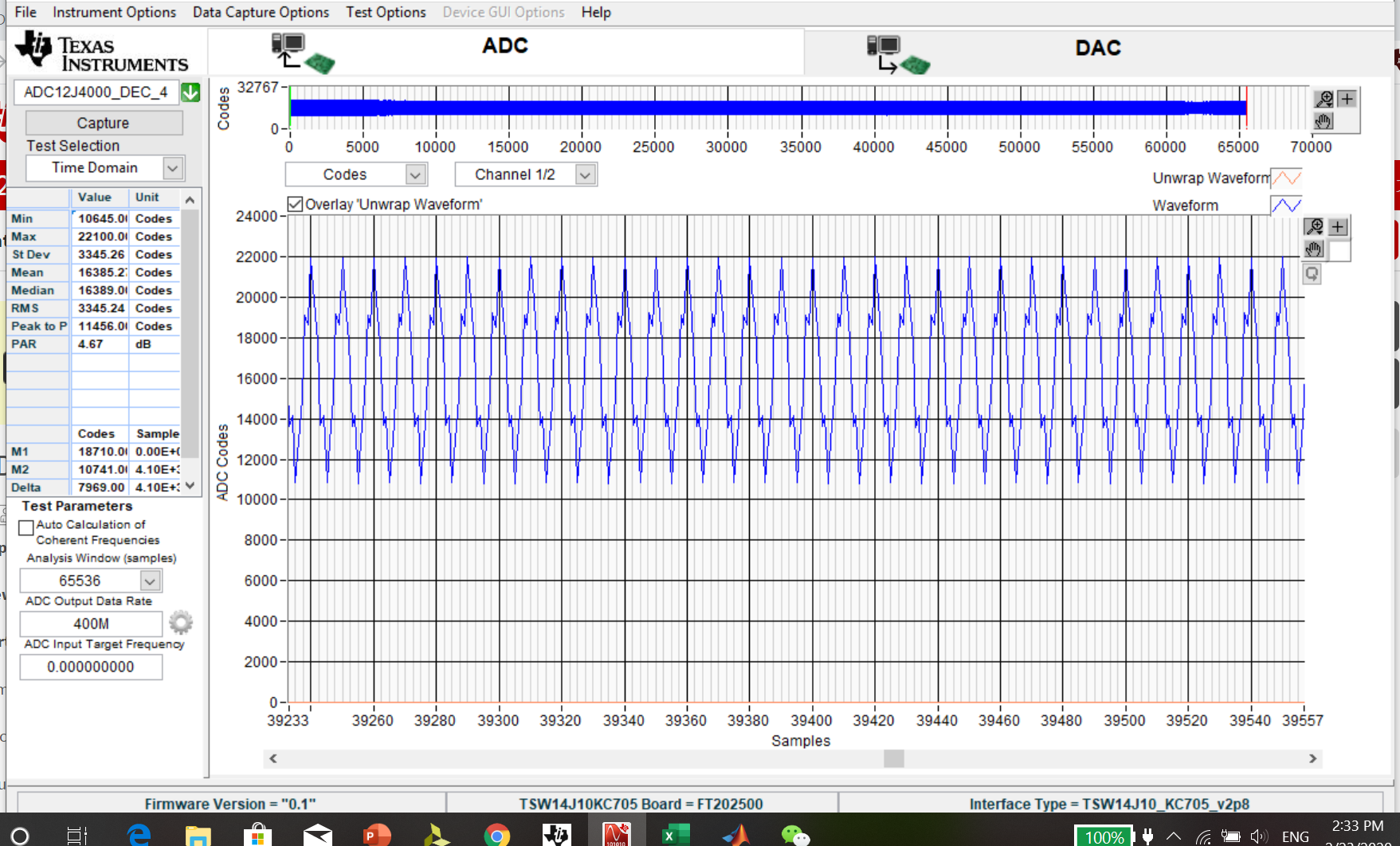Open the Help menu
Viewport: 1400px width, 846px height.
point(596,12)
